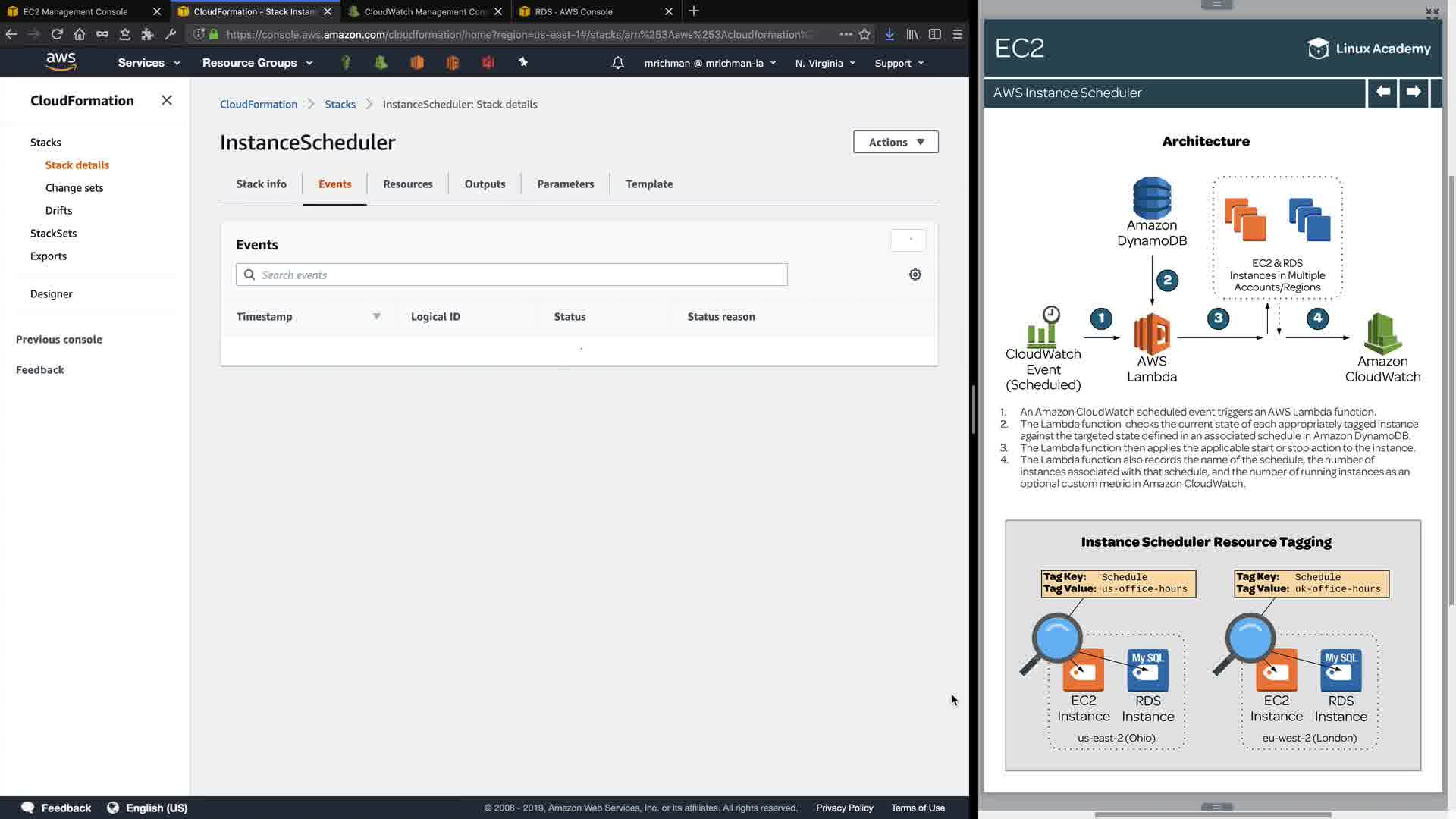Sort events by Timestamp arrow

click(x=376, y=316)
